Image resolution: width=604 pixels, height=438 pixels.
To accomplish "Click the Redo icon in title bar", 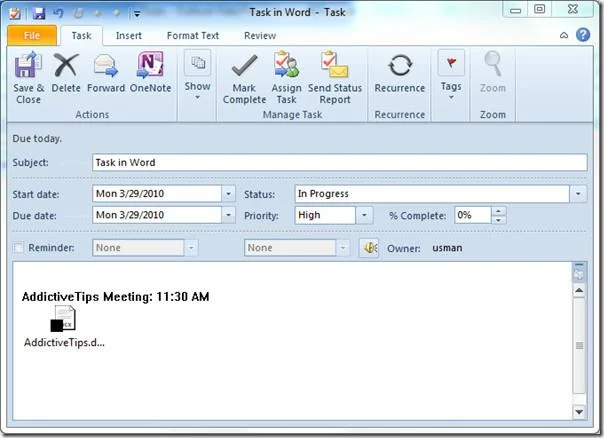I will 79,13.
